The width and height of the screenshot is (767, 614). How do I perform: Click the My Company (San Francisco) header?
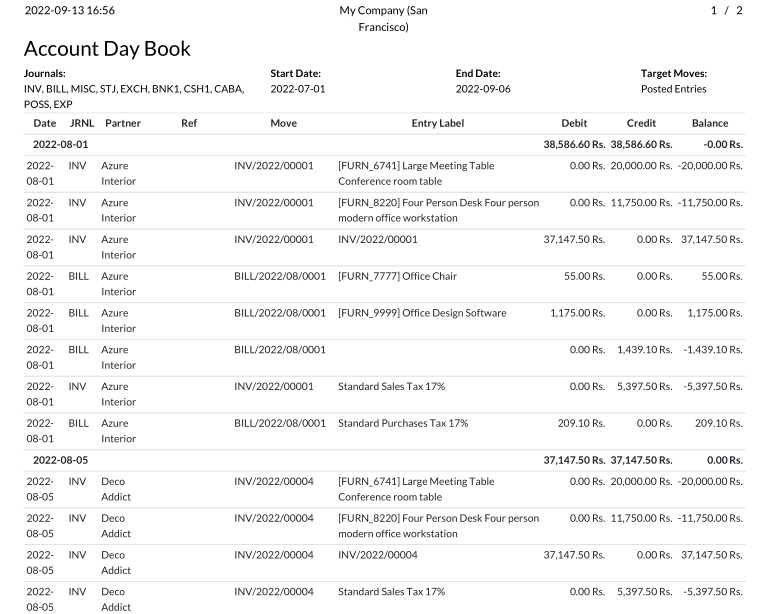(x=383, y=18)
